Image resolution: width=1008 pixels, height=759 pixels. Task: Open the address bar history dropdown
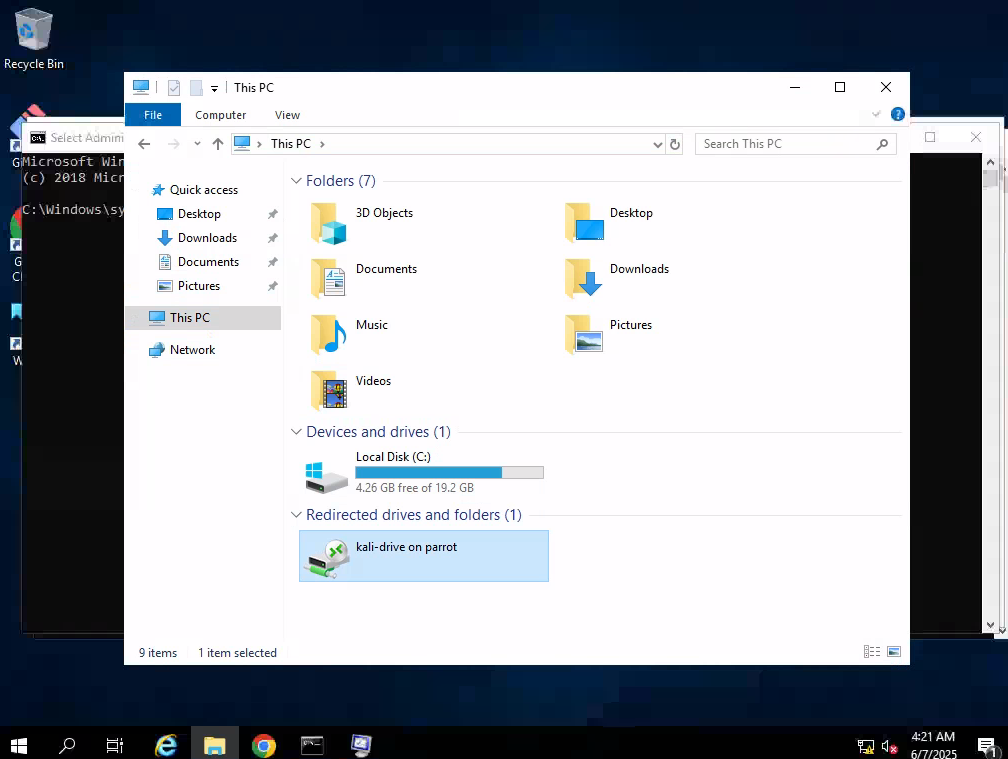click(x=657, y=144)
